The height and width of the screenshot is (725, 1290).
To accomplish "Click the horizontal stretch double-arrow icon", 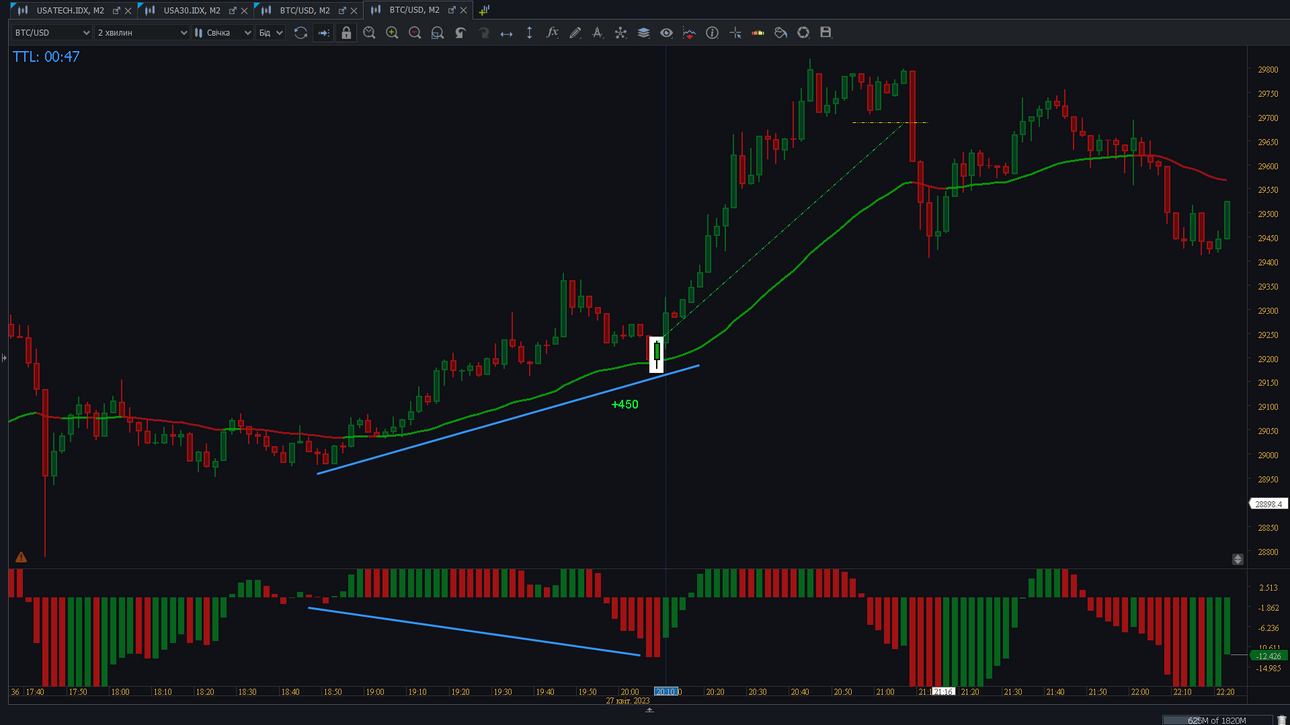I will pos(506,33).
